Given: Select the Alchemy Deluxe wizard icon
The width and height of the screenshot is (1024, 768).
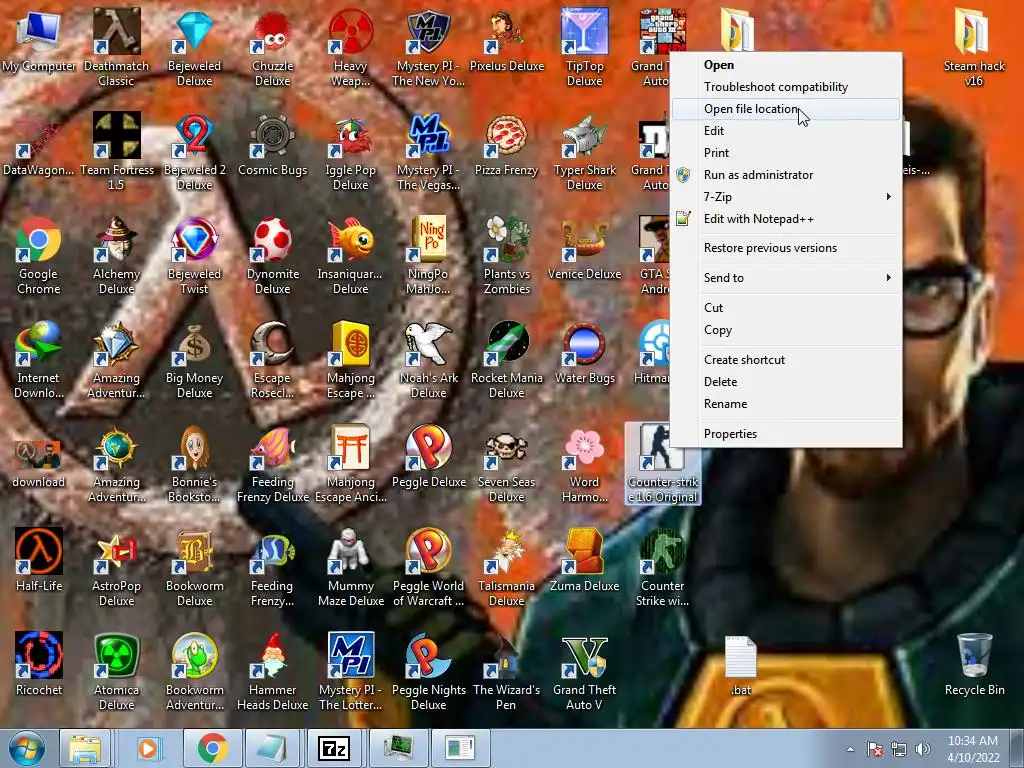Looking at the screenshot, I should pos(116,239).
